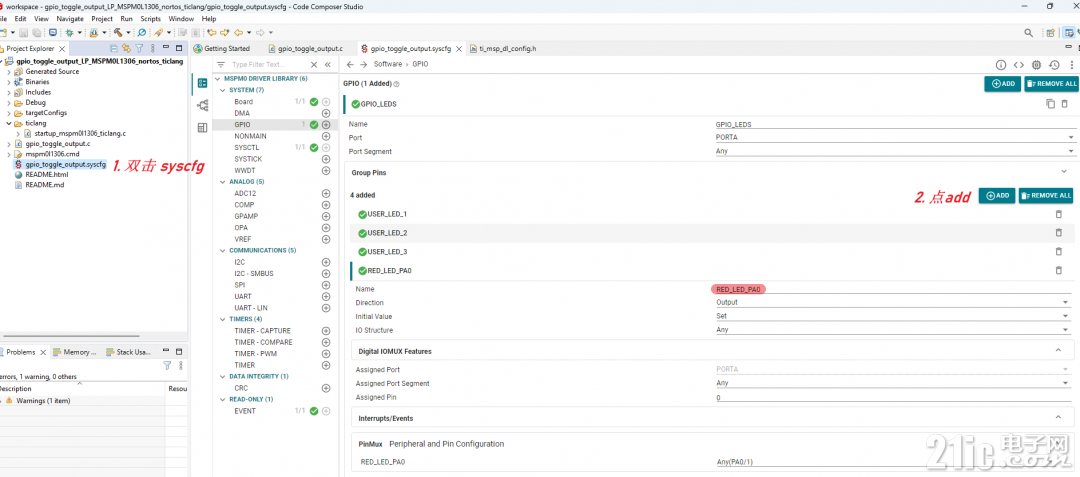This screenshot has width=1080, height=477.
Task: Open the Project menu
Action: 102,19
